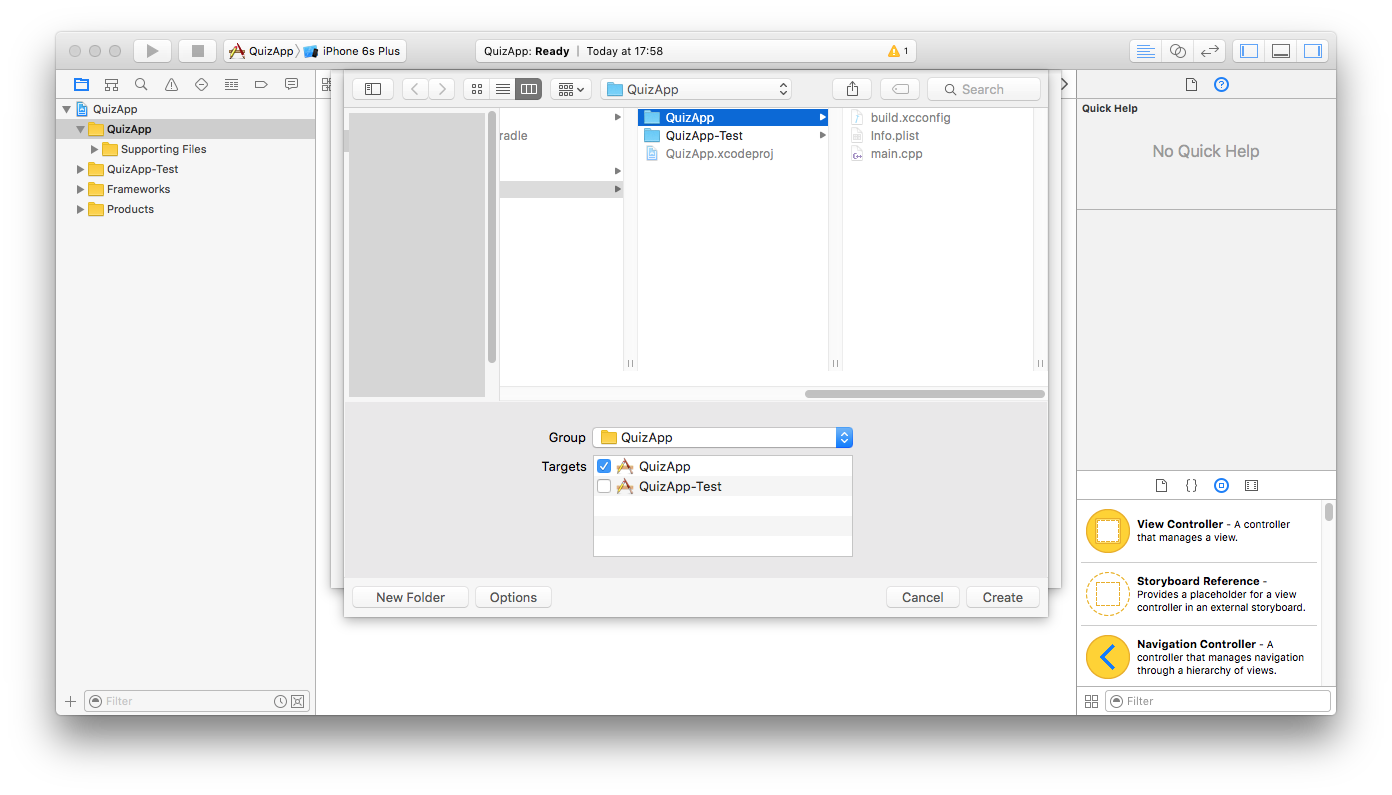Click the horizontal scrollbar of the file browser
The image size is (1392, 795).
pos(923,394)
